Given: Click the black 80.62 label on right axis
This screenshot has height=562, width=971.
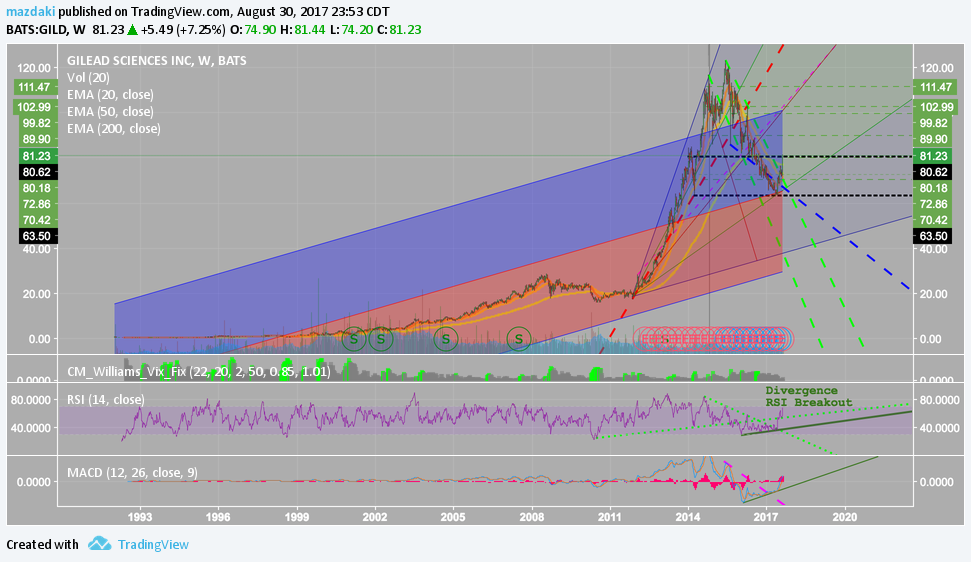Looking at the screenshot, I should (934, 172).
